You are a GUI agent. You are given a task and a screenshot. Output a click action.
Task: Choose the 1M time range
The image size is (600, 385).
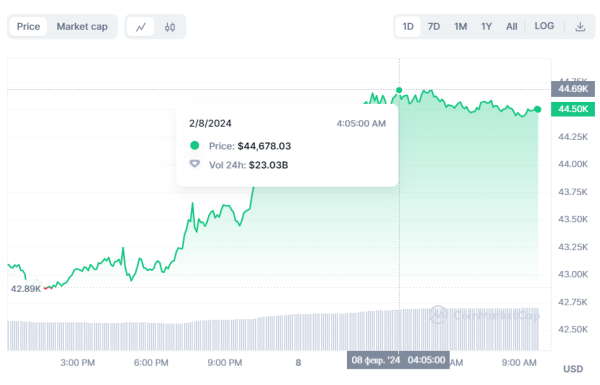coord(460,26)
